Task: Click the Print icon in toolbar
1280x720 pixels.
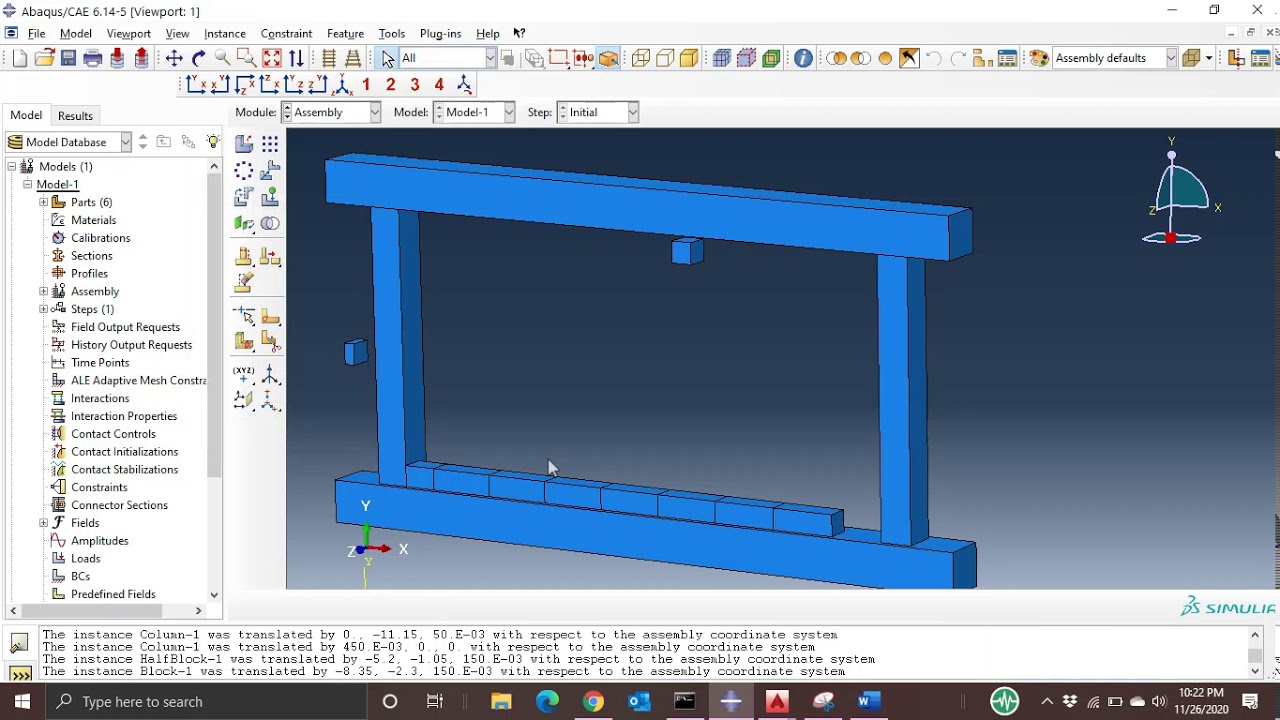Action: pos(93,59)
